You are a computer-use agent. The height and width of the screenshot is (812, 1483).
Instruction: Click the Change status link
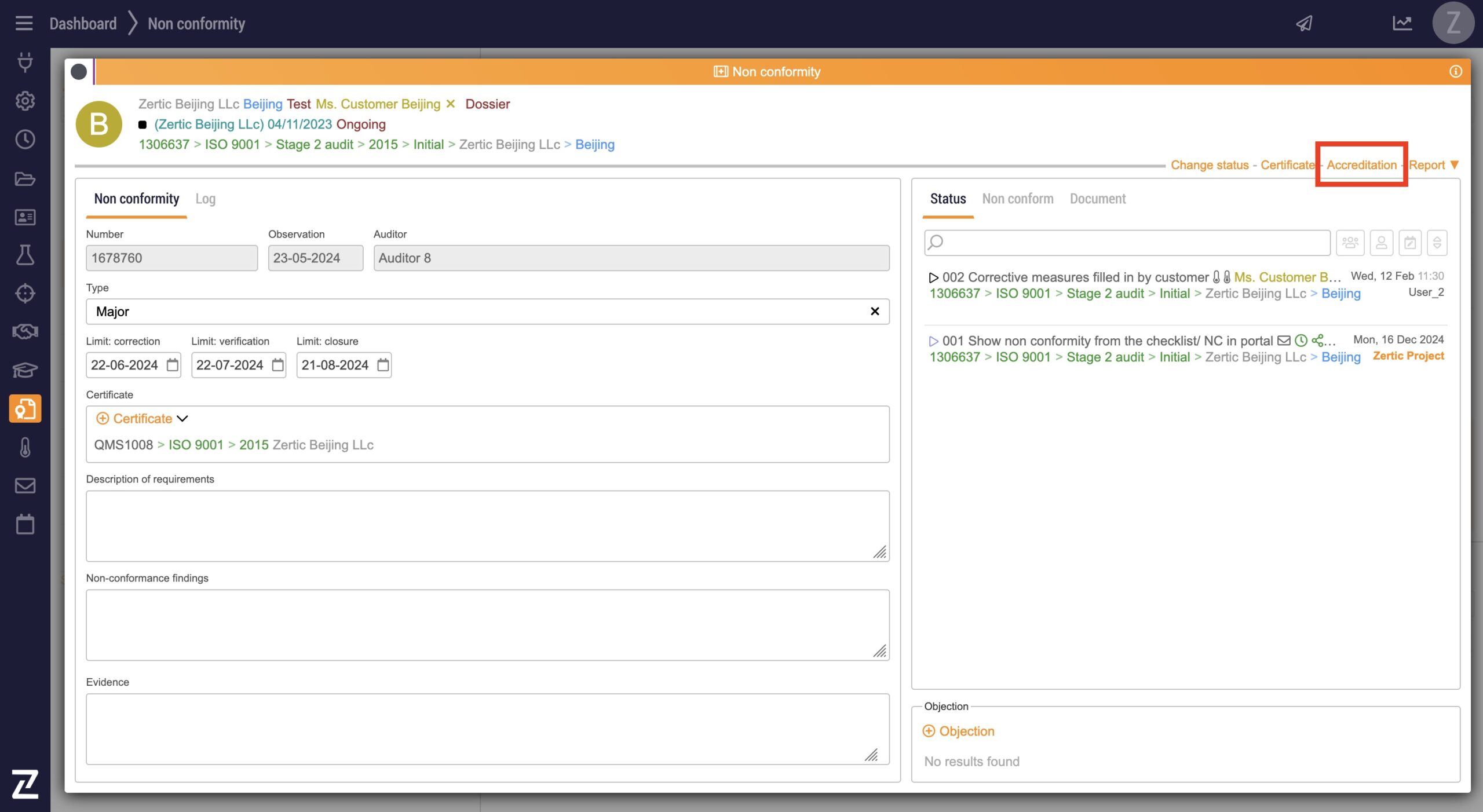(1209, 165)
